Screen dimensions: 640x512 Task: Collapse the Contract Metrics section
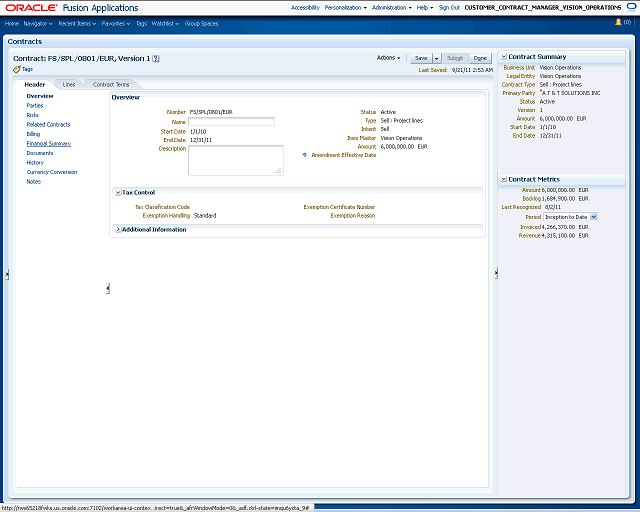pyautogui.click(x=504, y=179)
